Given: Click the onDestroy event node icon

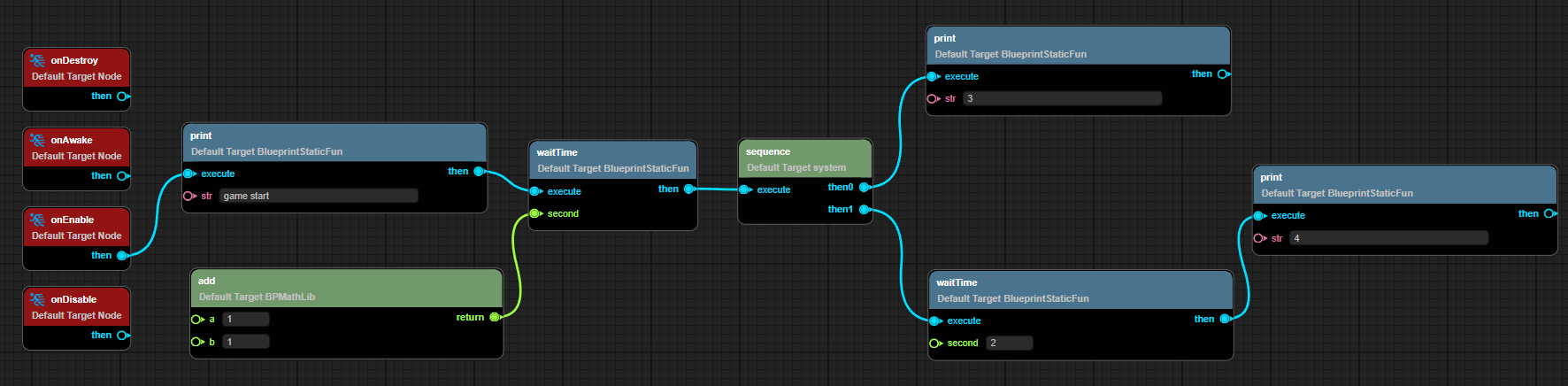Looking at the screenshot, I should click(37, 60).
